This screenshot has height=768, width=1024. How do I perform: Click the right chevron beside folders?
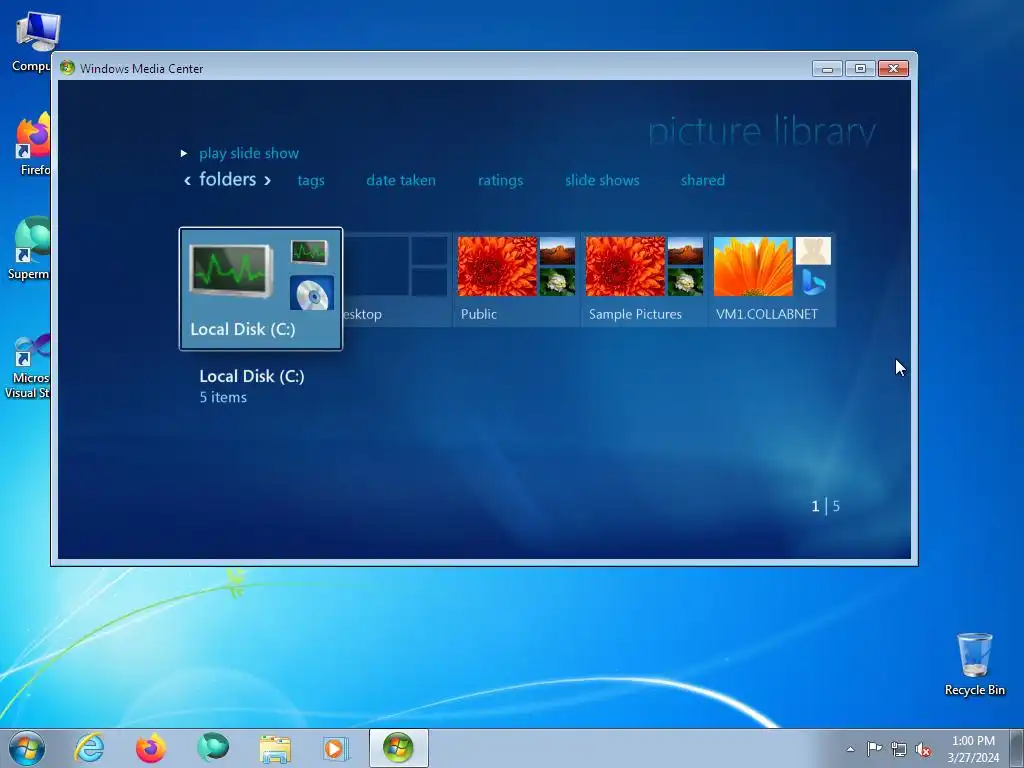[267, 180]
